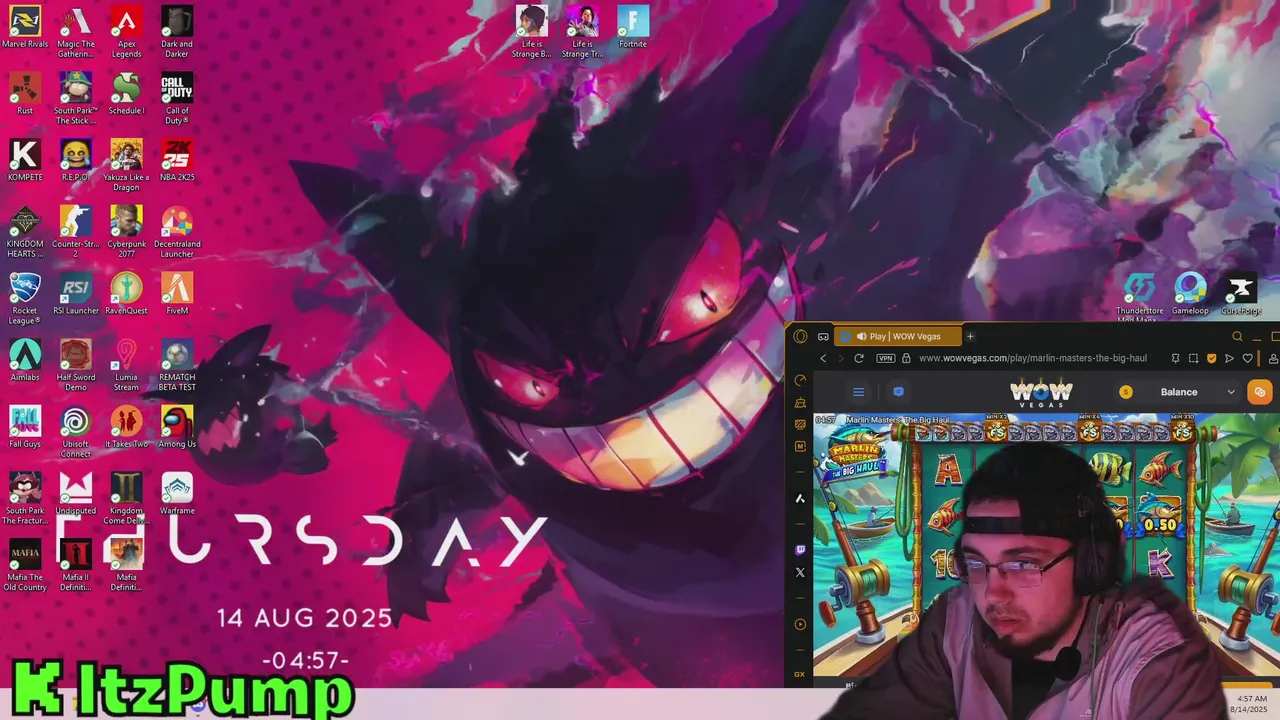Click the RavenQuest desktop icon
Screen dimensions: 1280x720
(126, 293)
